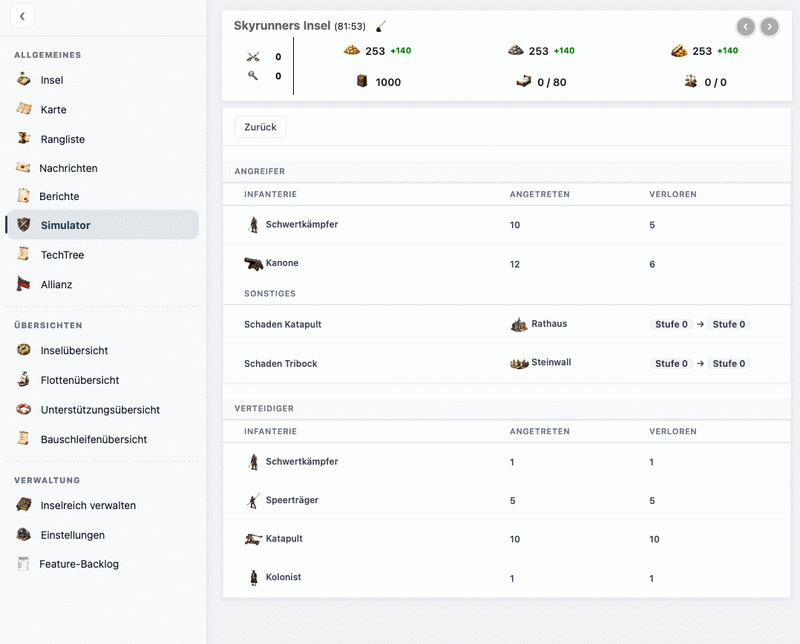Click the magnifier spy icon
Screen dimensions: 800x644
[253, 76]
